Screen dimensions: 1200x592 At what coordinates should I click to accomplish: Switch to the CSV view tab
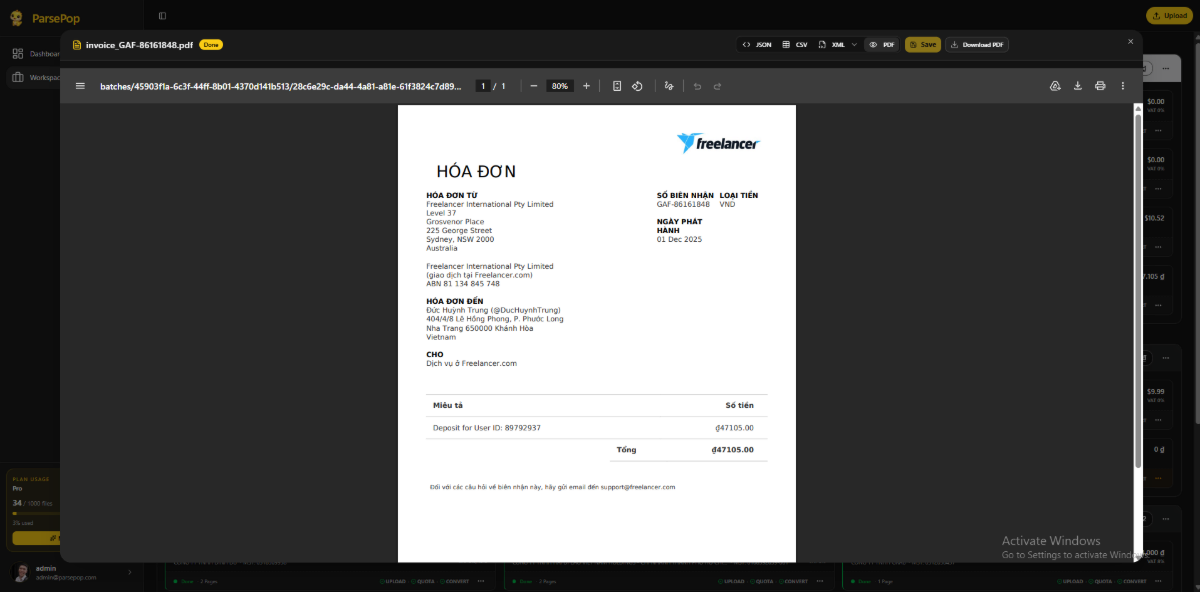tap(795, 45)
